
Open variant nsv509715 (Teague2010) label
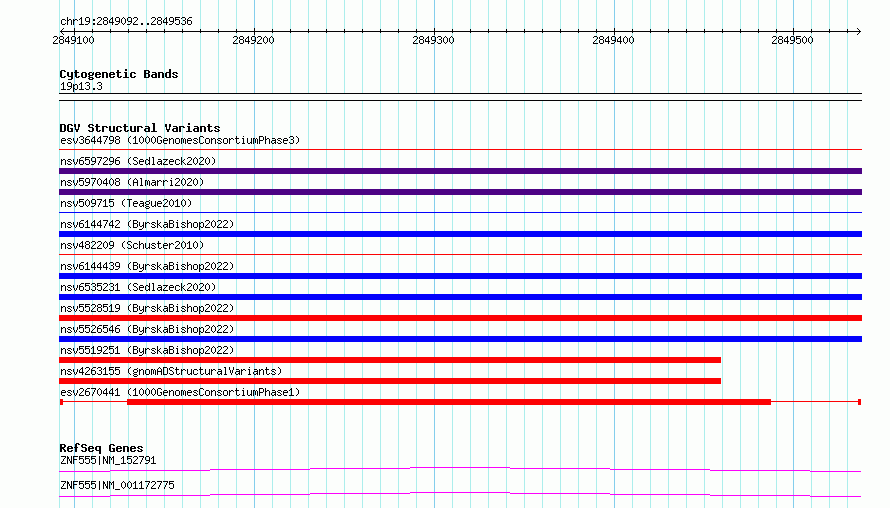point(126,203)
